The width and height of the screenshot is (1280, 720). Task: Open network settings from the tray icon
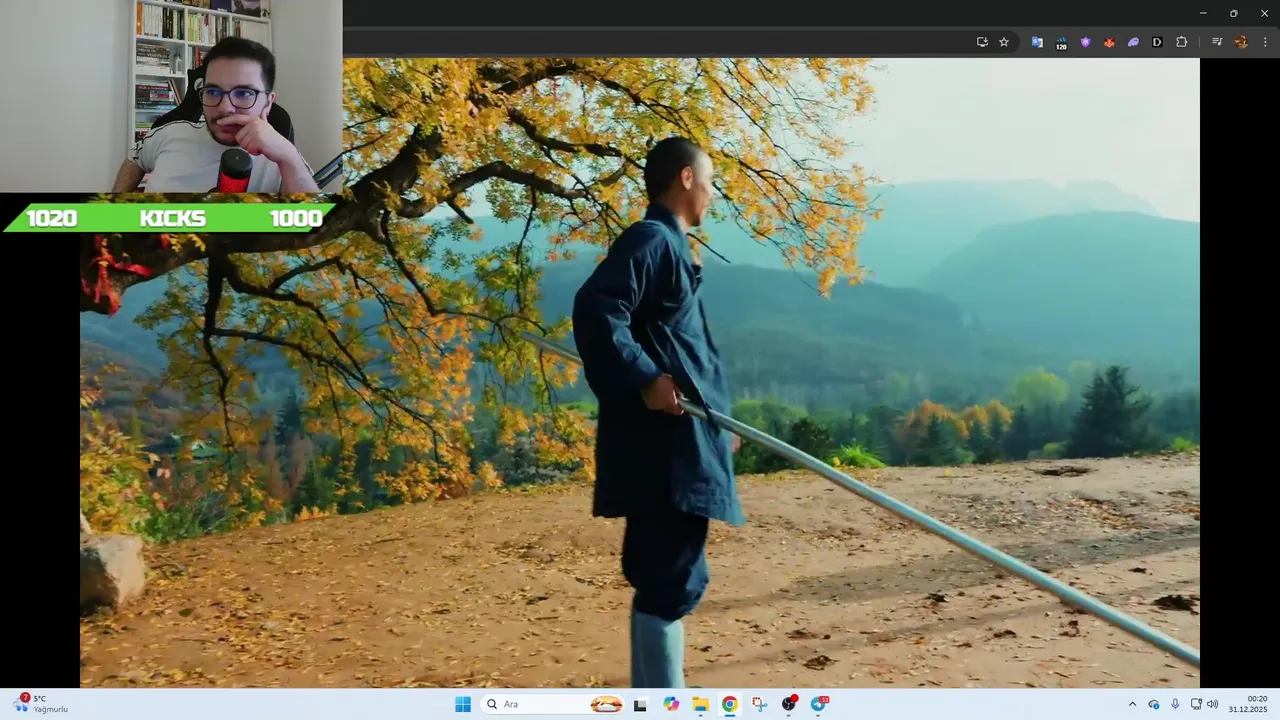pos(1196,704)
